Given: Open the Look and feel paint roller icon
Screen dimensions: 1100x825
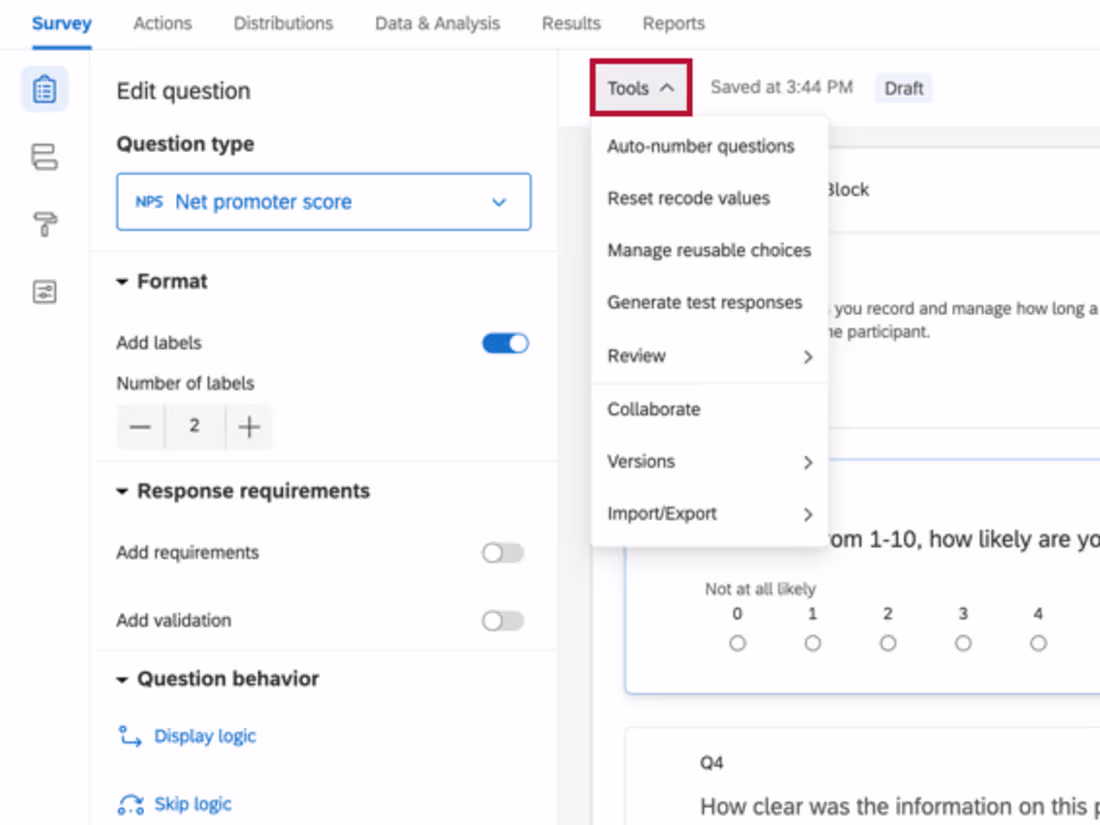Looking at the screenshot, I should 44,224.
